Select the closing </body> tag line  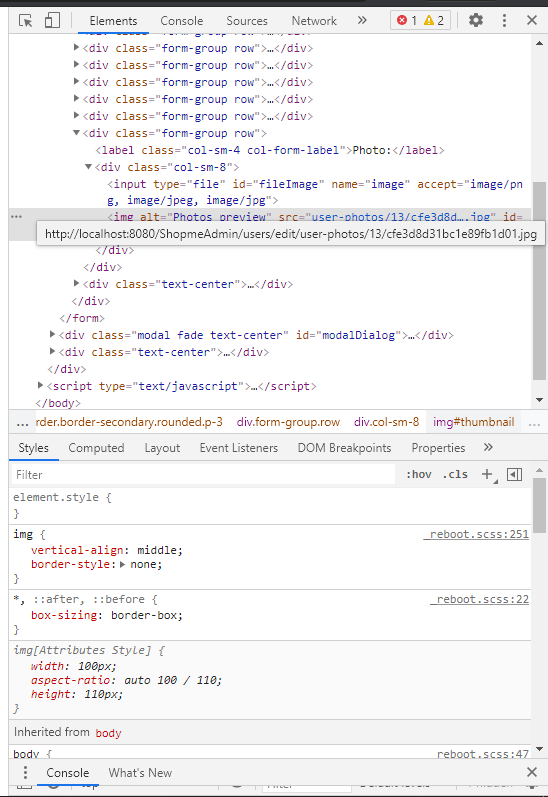pyautogui.click(x=58, y=403)
